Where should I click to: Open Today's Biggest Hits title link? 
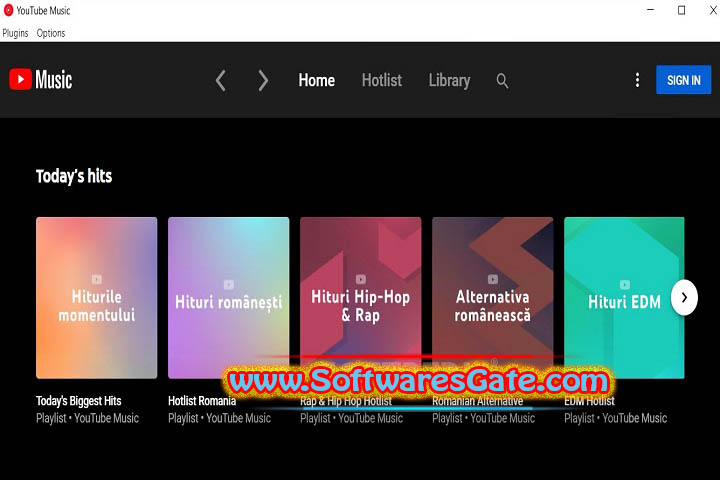click(x=79, y=401)
